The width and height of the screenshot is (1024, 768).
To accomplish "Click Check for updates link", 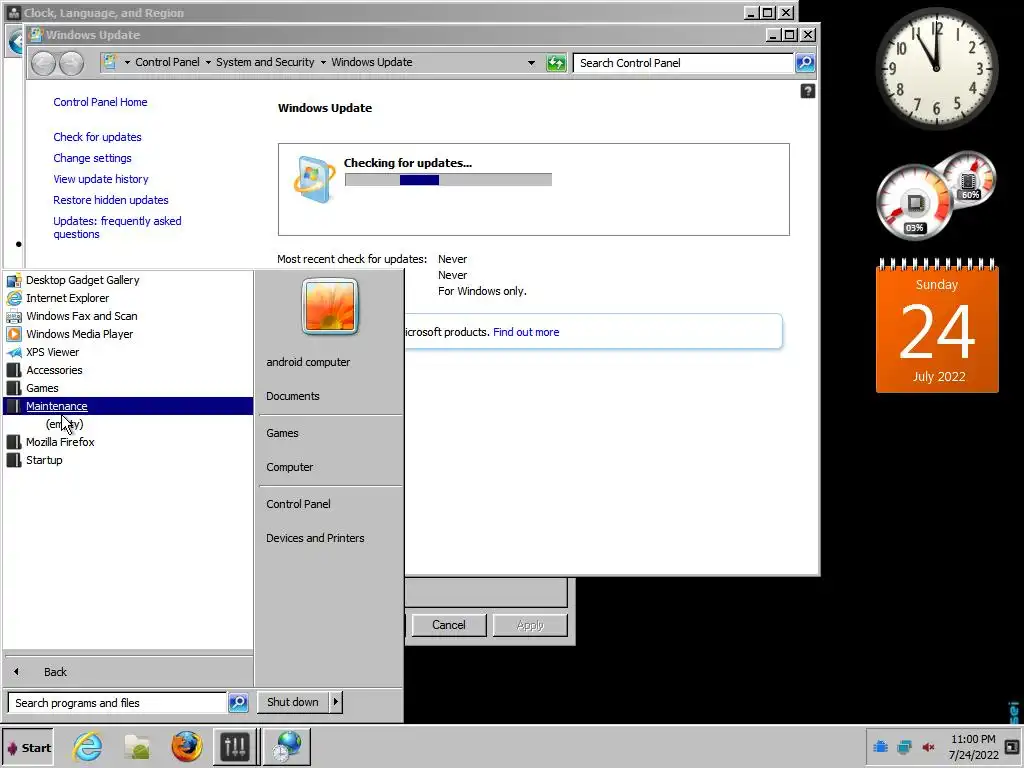I will (97, 136).
